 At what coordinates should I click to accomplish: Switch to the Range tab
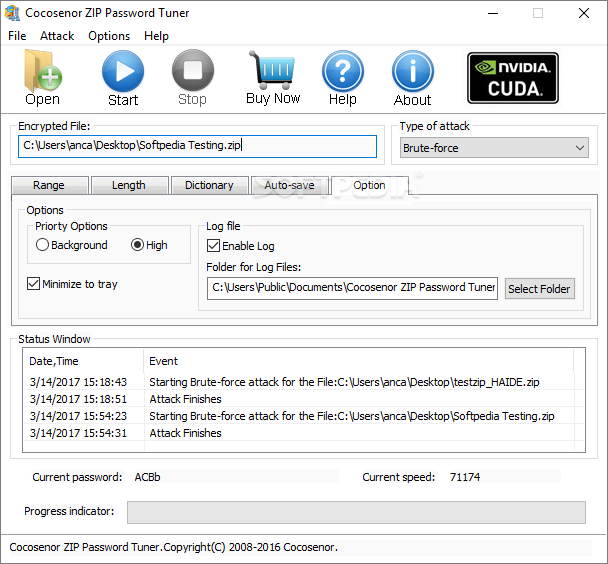tap(50, 185)
